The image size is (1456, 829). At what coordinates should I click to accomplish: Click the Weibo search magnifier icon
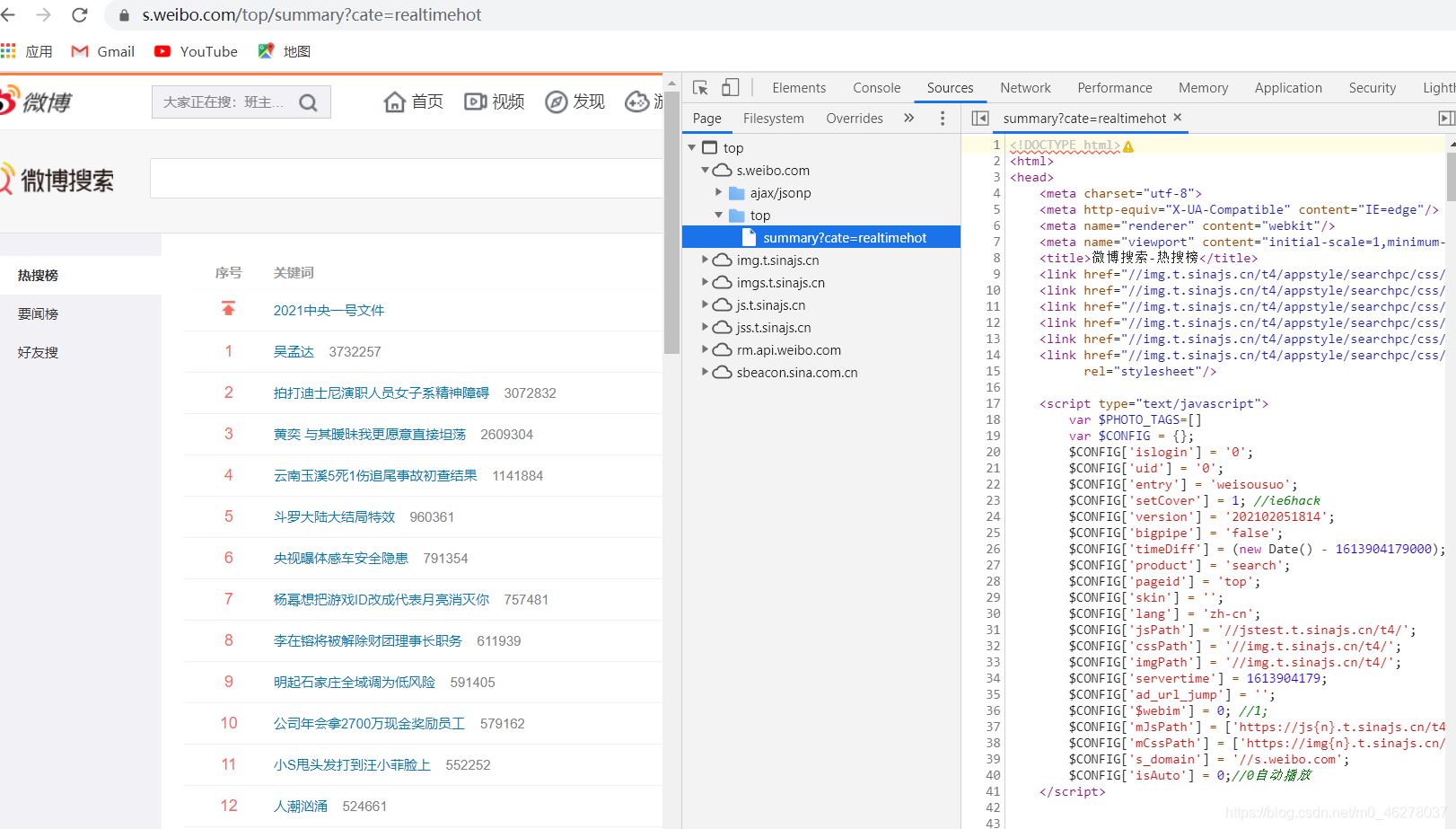tap(308, 102)
